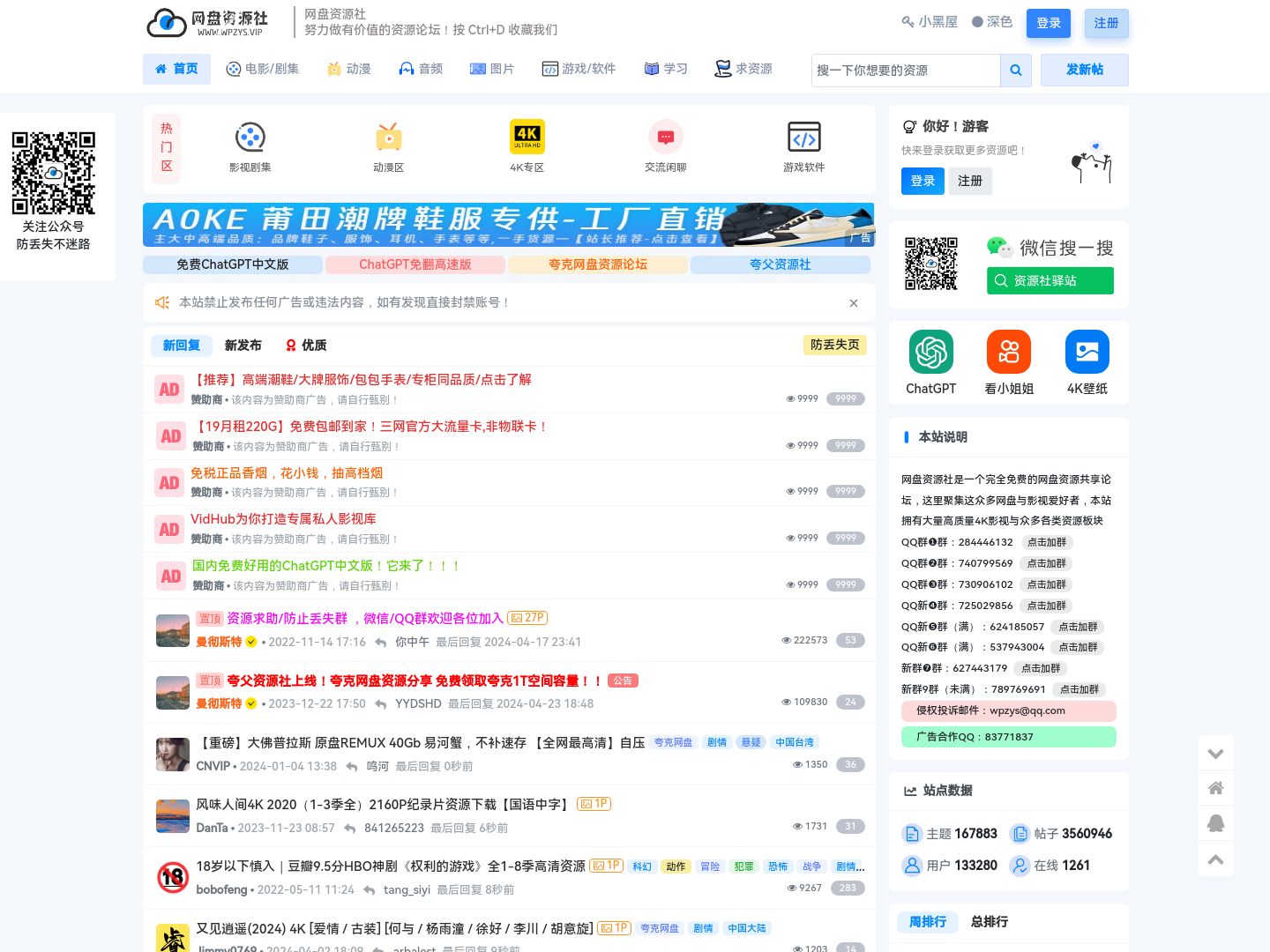1270x952 pixels.
Task: Click the 发新帖 button
Action: point(1085,70)
